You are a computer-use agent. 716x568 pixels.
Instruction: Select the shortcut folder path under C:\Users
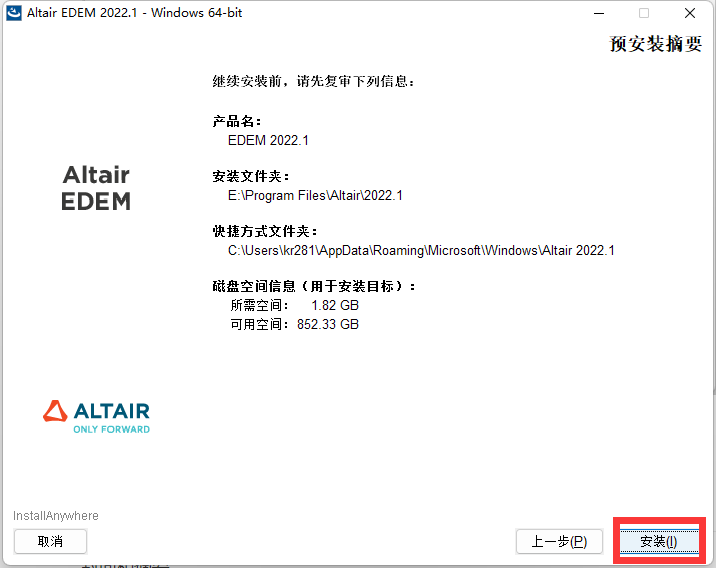pos(421,250)
